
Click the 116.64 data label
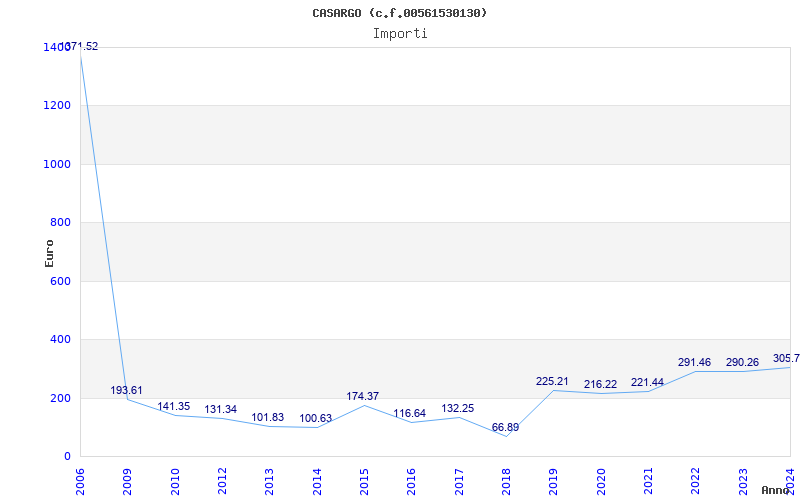(410, 413)
